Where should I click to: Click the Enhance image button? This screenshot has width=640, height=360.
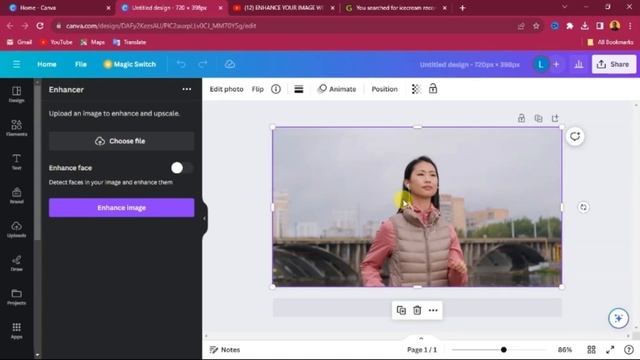click(122, 208)
